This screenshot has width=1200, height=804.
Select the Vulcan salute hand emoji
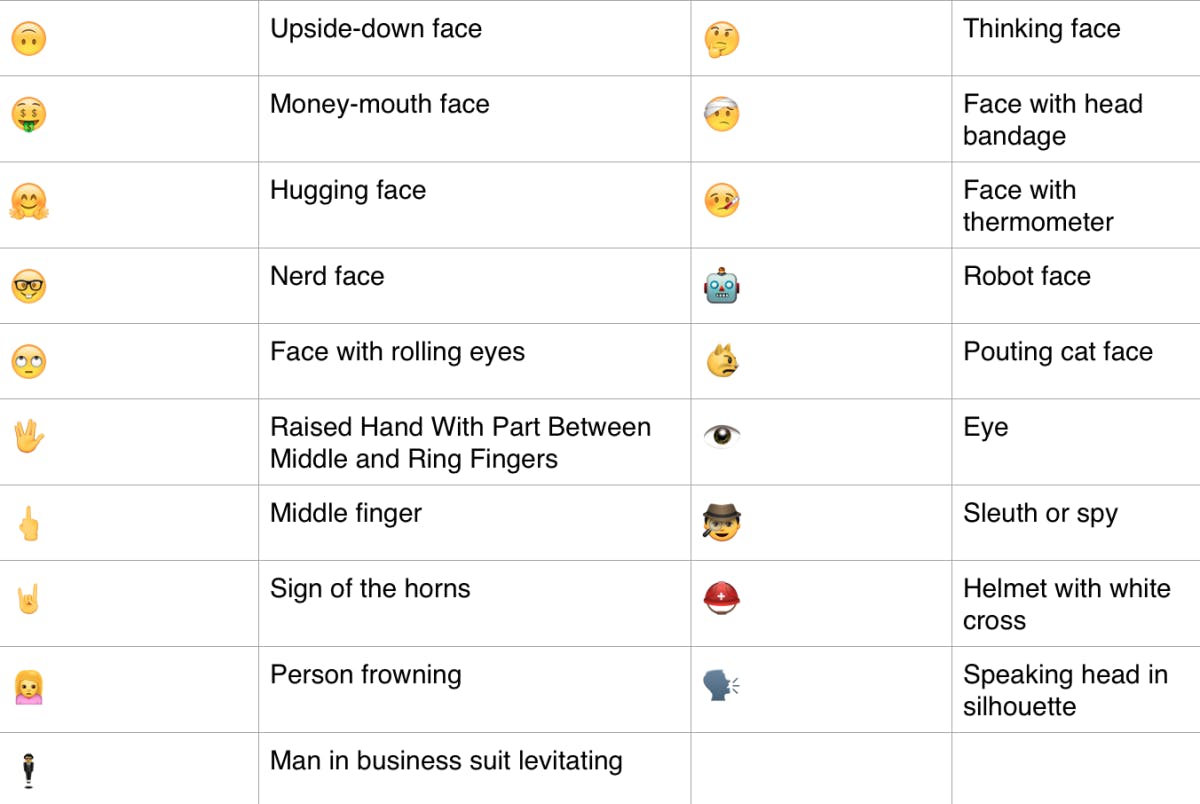(x=29, y=437)
